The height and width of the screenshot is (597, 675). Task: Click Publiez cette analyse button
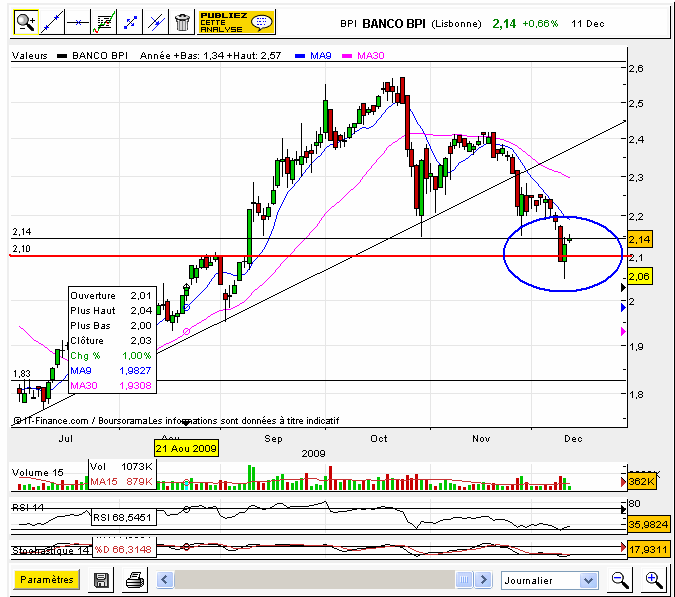coord(236,22)
